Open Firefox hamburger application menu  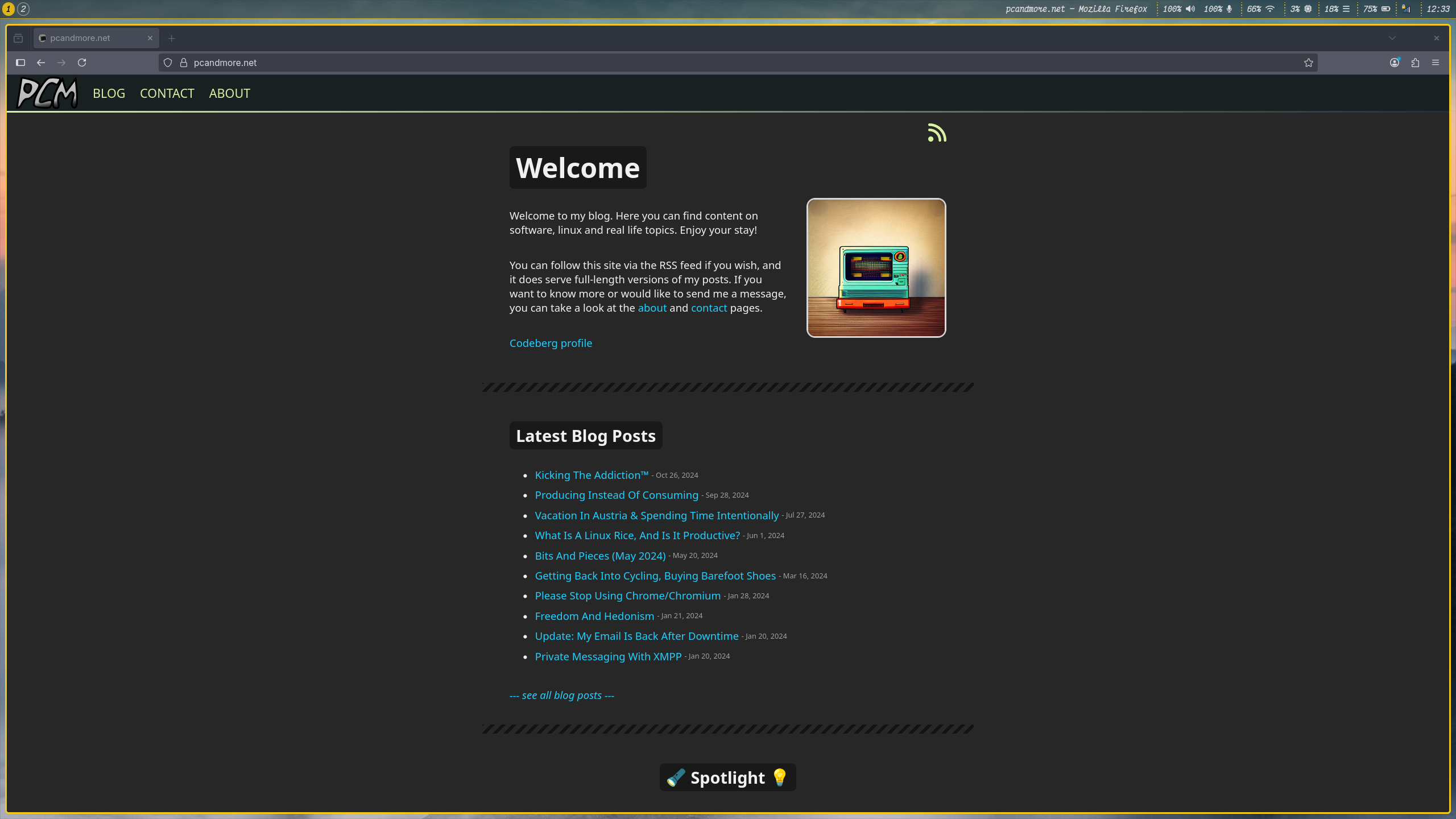click(x=1436, y=63)
